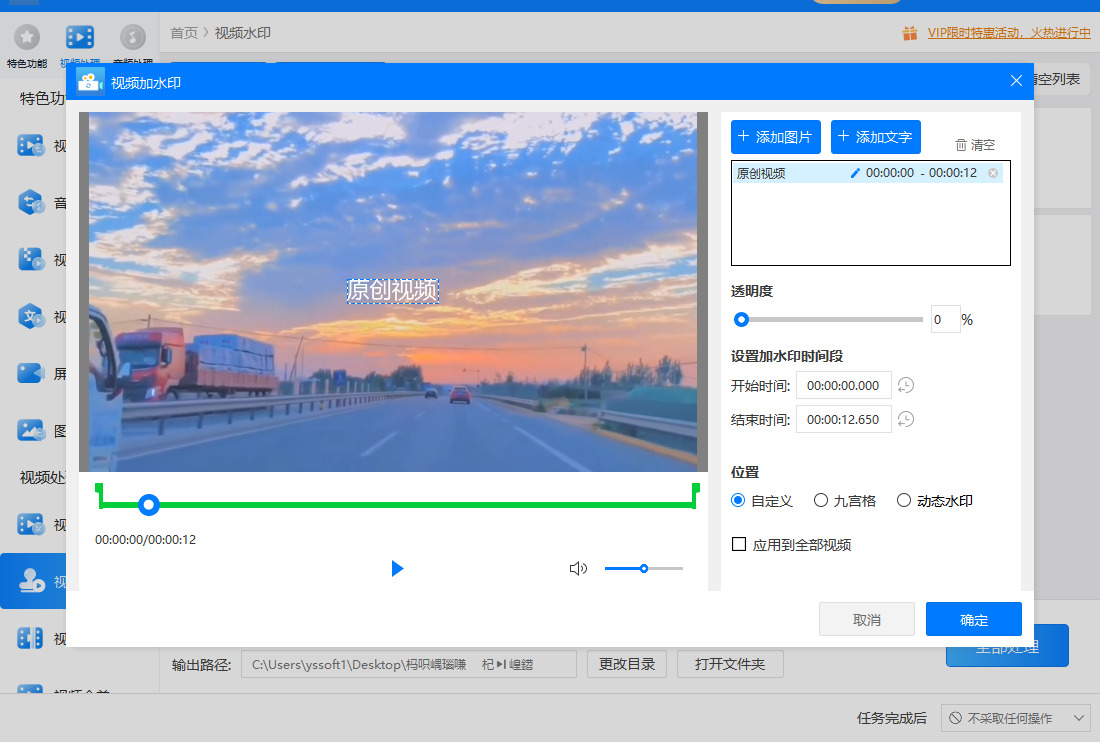The width and height of the screenshot is (1100, 742).
Task: Play the video preview
Action: pos(397,568)
